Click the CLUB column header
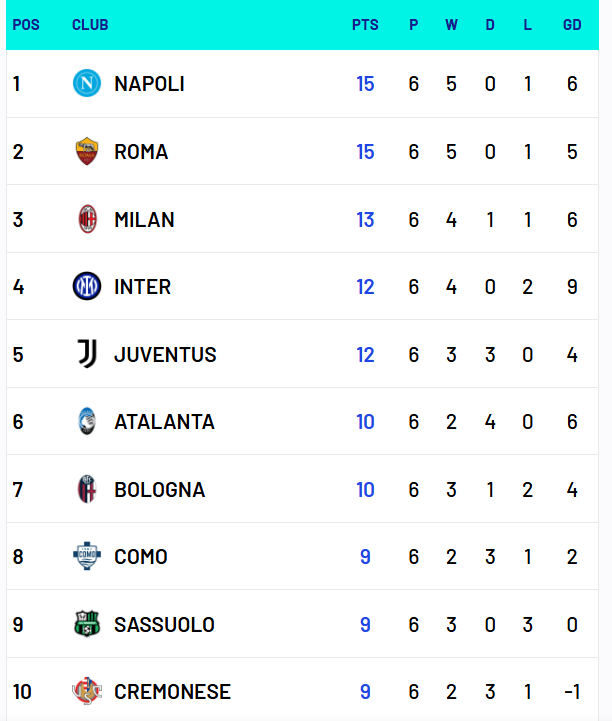Screen dimensions: 612x721 [x=90, y=25]
